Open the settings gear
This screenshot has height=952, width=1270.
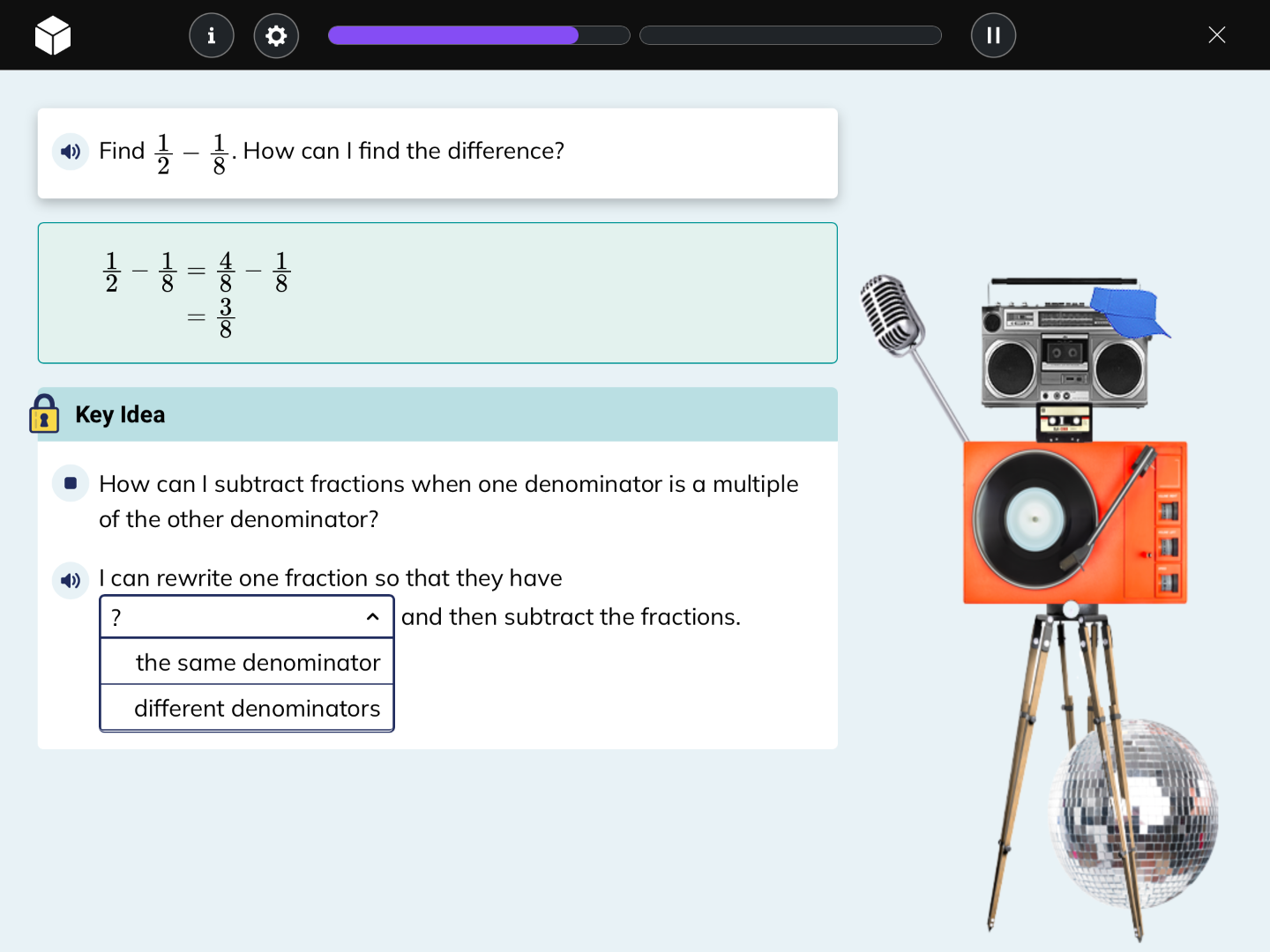pyautogui.click(x=276, y=35)
